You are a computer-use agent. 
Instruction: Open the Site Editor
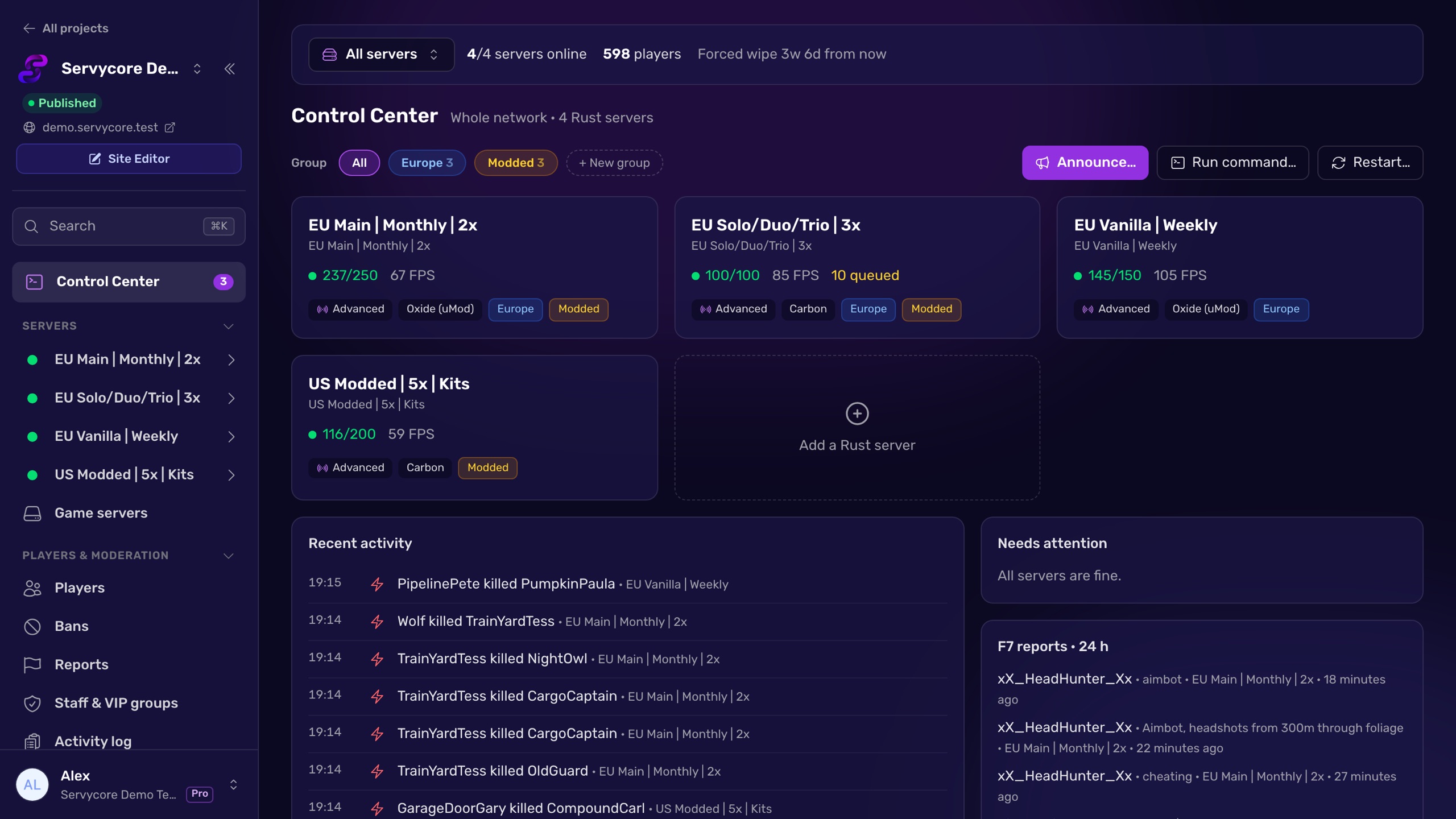tap(129, 159)
